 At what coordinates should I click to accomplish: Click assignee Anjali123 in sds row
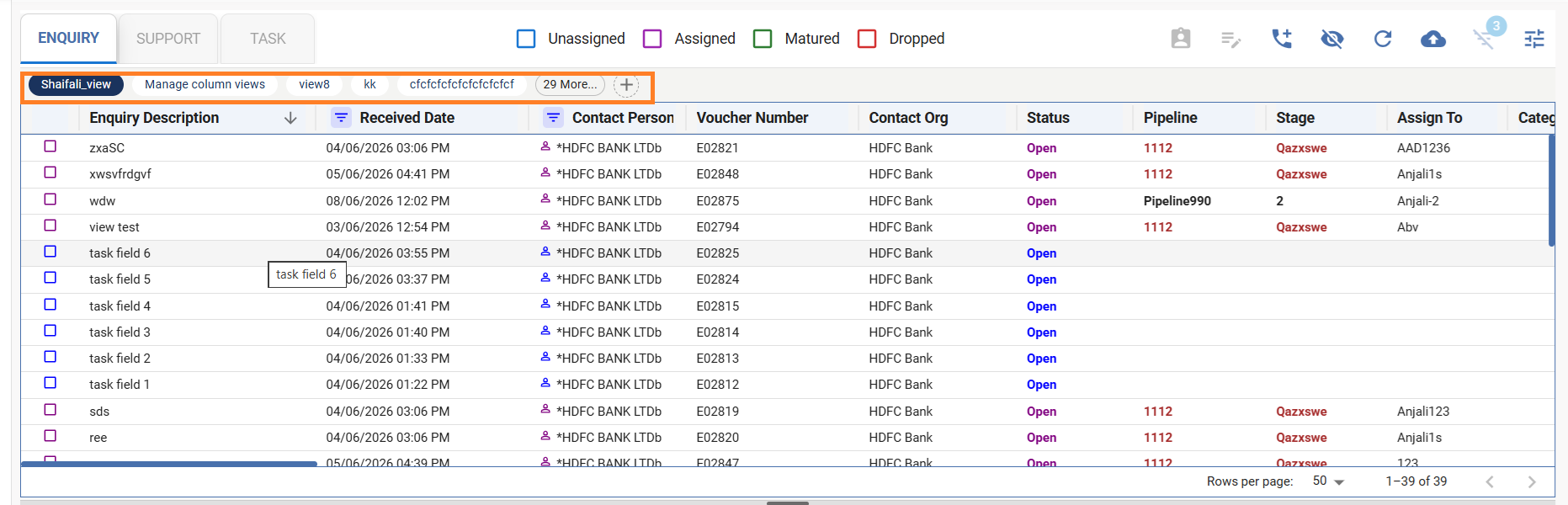tap(1422, 412)
